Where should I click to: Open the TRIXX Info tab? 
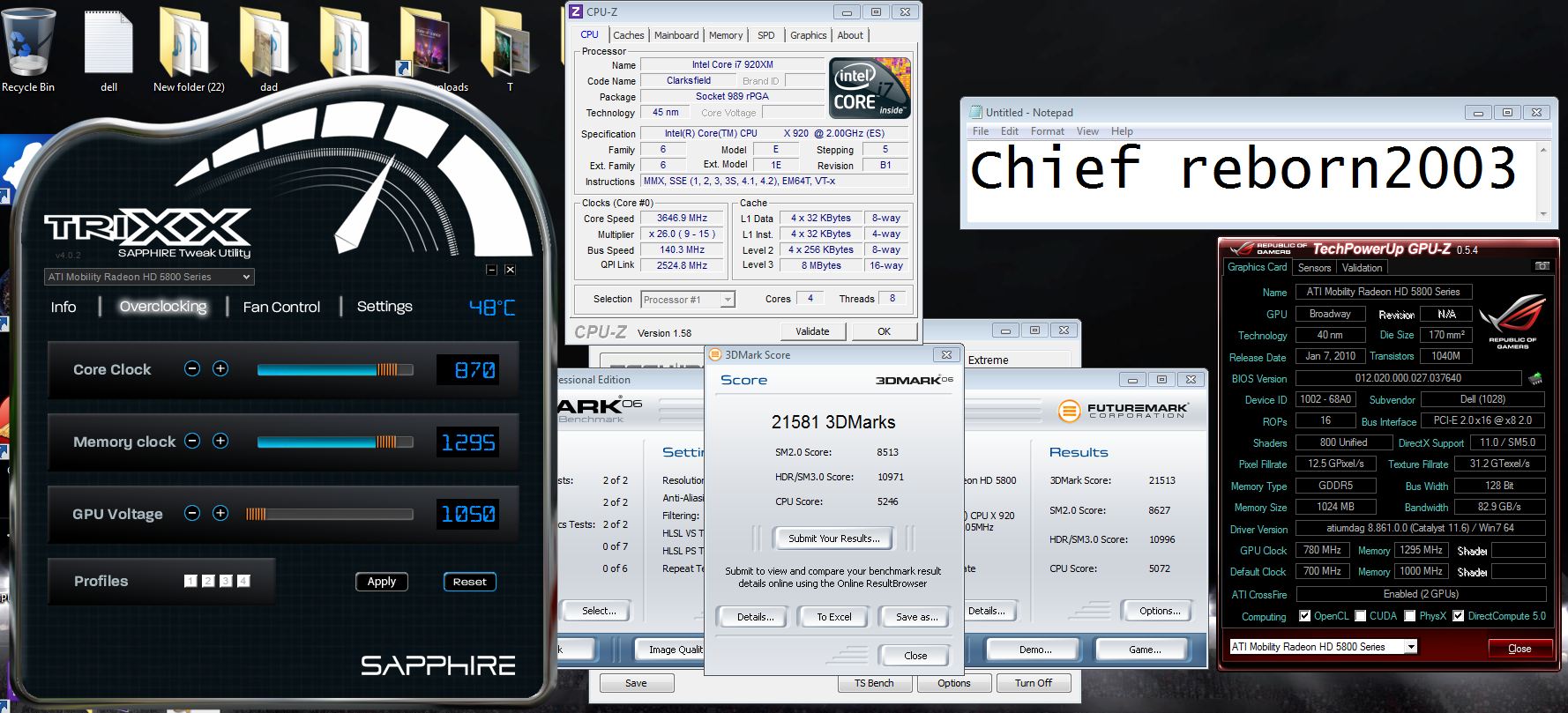63,307
